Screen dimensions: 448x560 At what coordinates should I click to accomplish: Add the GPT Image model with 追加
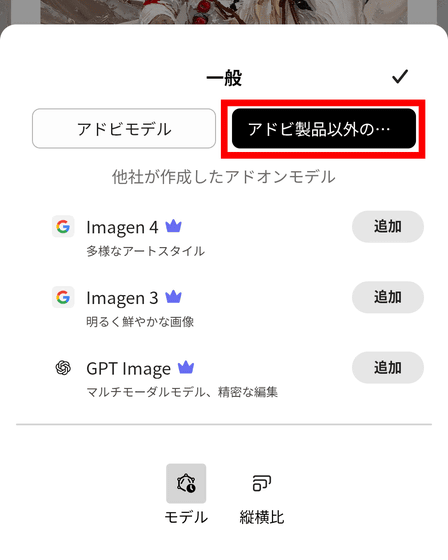click(388, 368)
